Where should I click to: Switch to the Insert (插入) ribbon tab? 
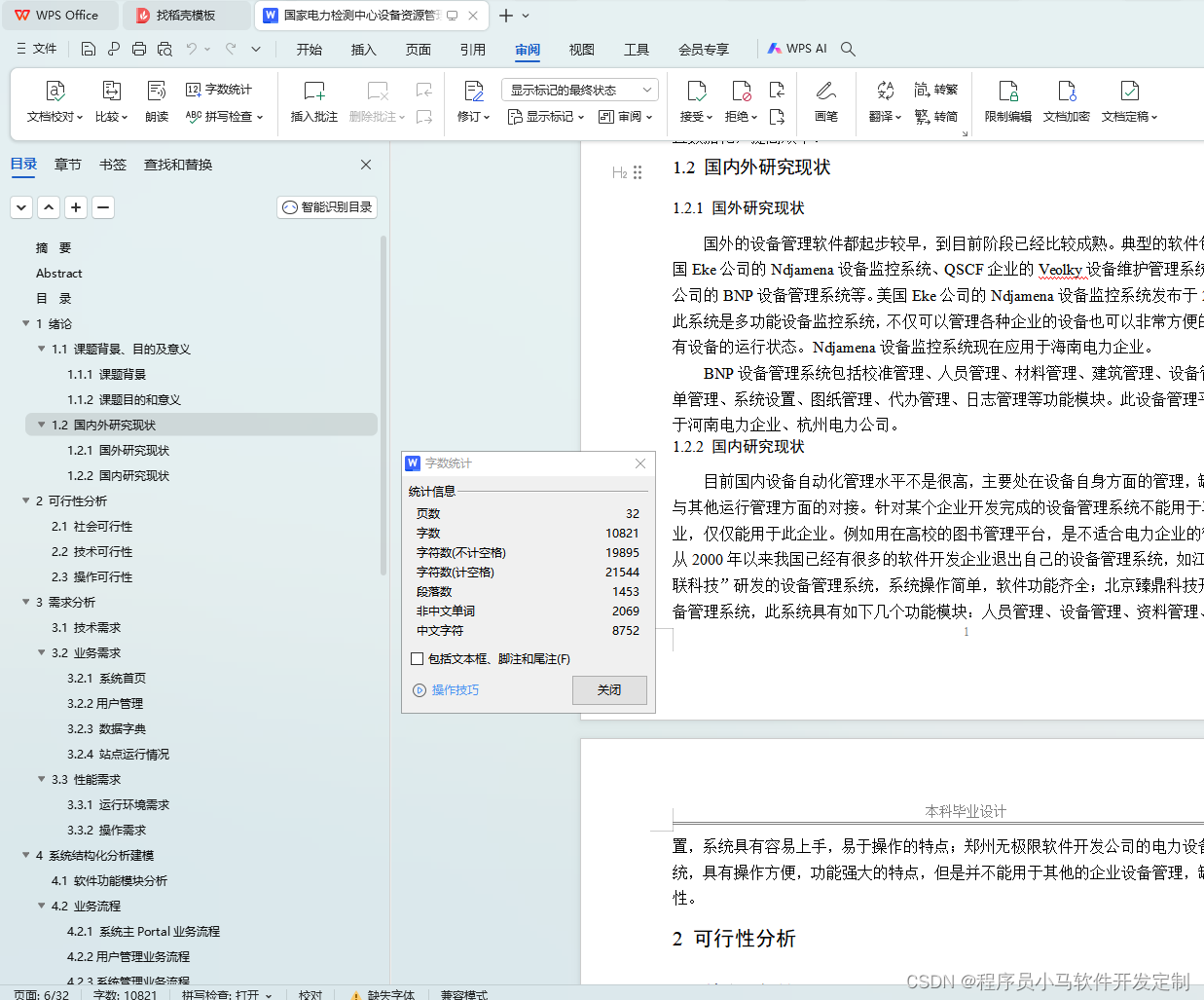click(364, 50)
